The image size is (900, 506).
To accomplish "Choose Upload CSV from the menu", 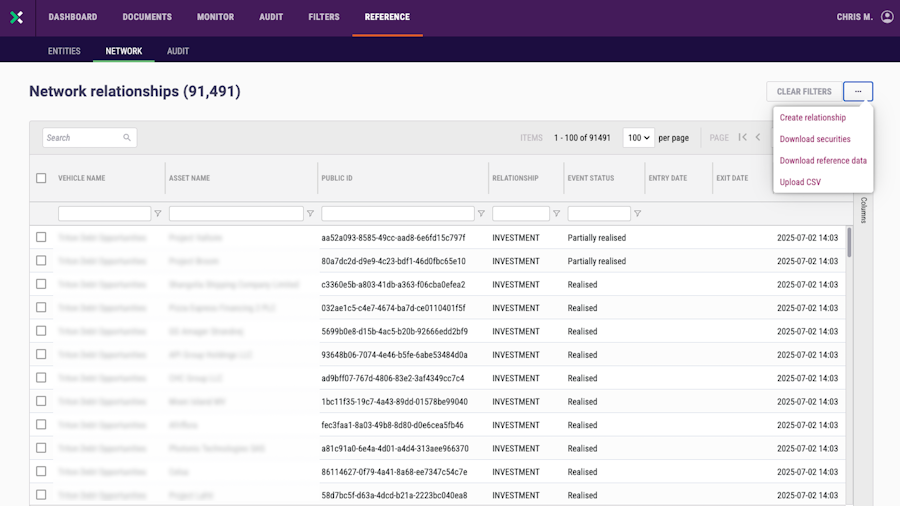I will tap(800, 182).
